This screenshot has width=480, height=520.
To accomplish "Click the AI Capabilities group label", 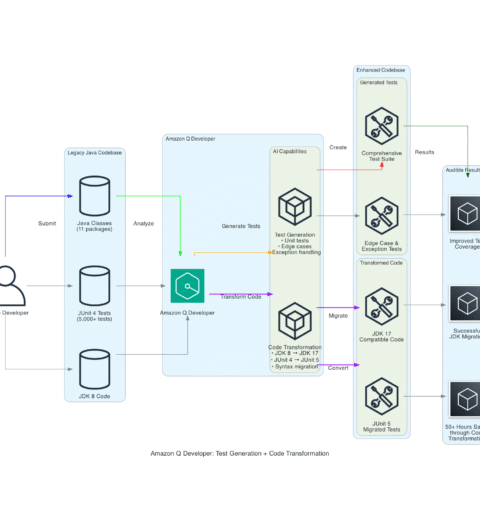I will pos(290,151).
